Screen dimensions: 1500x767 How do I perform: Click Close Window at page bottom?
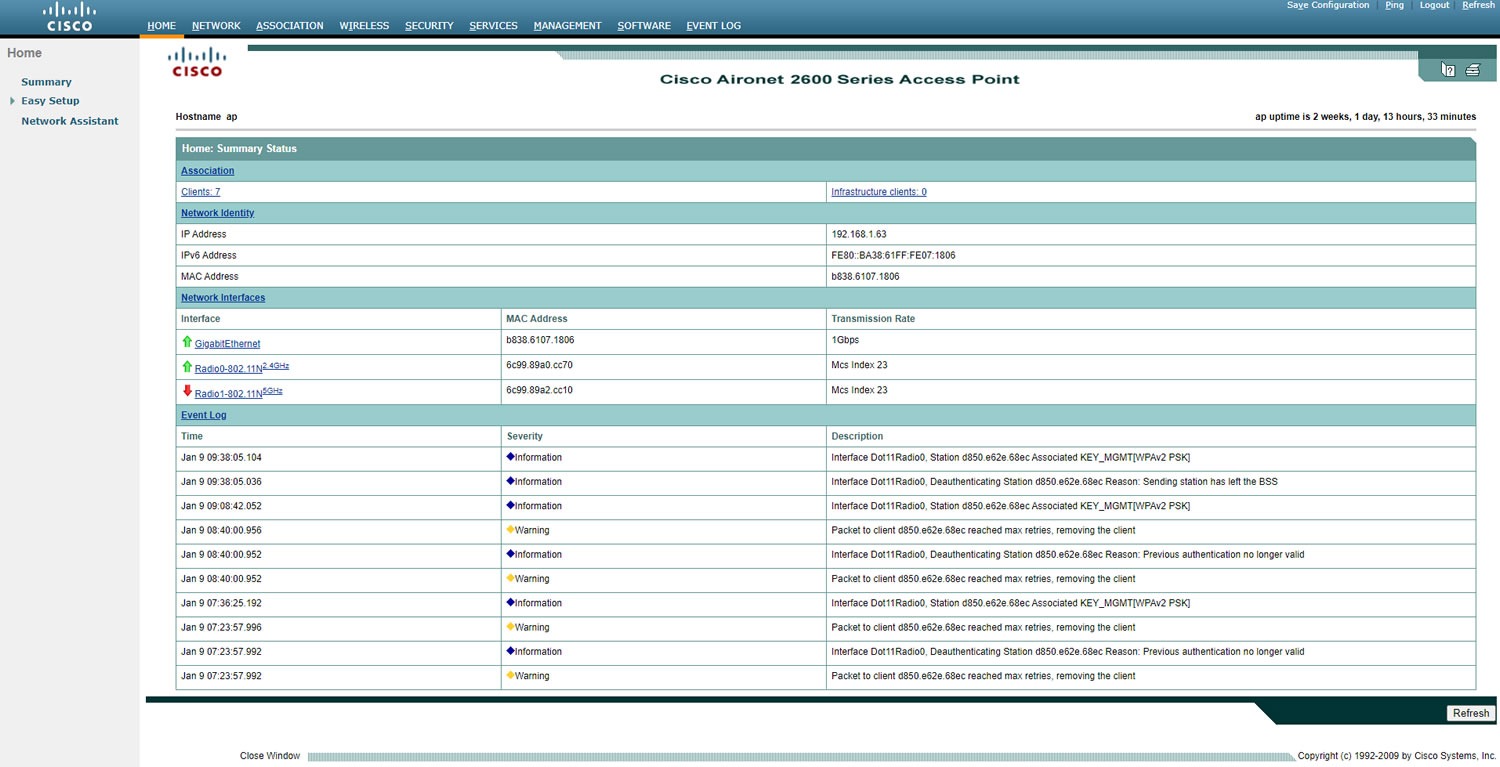pos(270,756)
